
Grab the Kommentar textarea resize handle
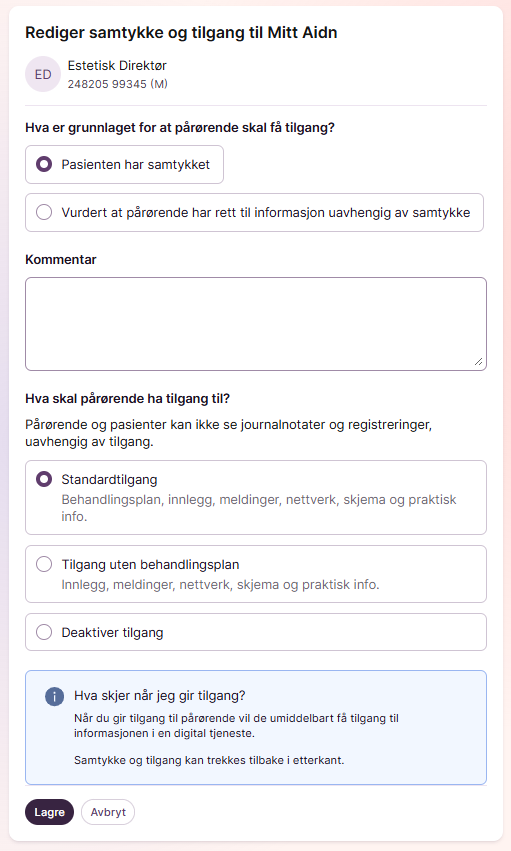click(478, 362)
